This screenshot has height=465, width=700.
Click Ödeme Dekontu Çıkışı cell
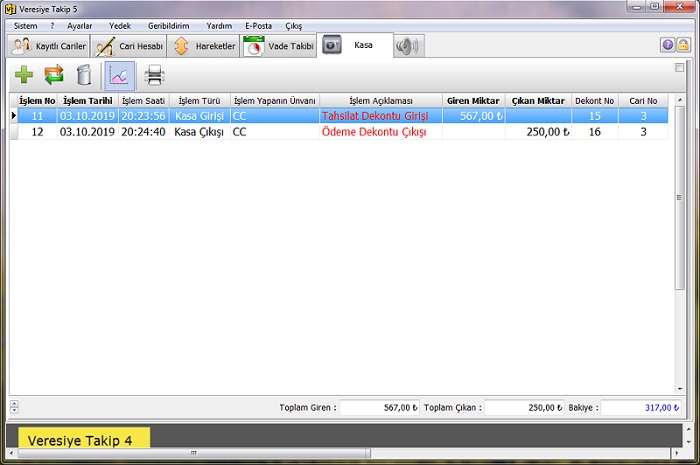(381, 132)
